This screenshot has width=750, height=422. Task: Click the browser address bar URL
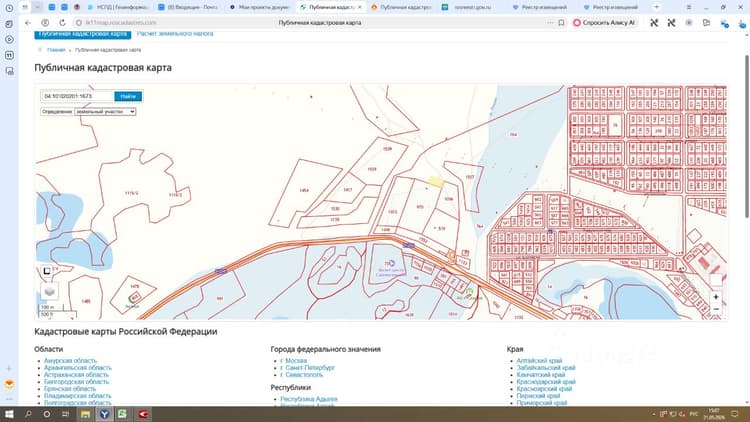tap(121, 22)
